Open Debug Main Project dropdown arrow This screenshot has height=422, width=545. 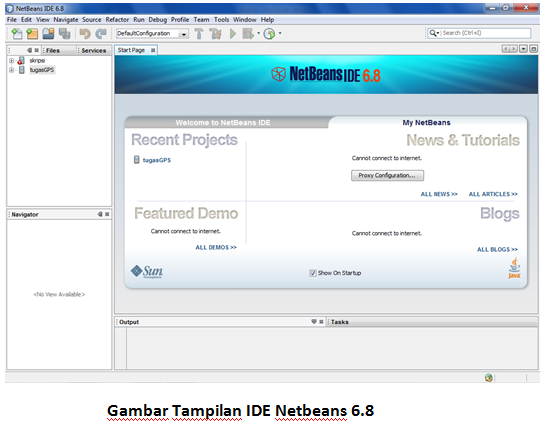(x=258, y=33)
